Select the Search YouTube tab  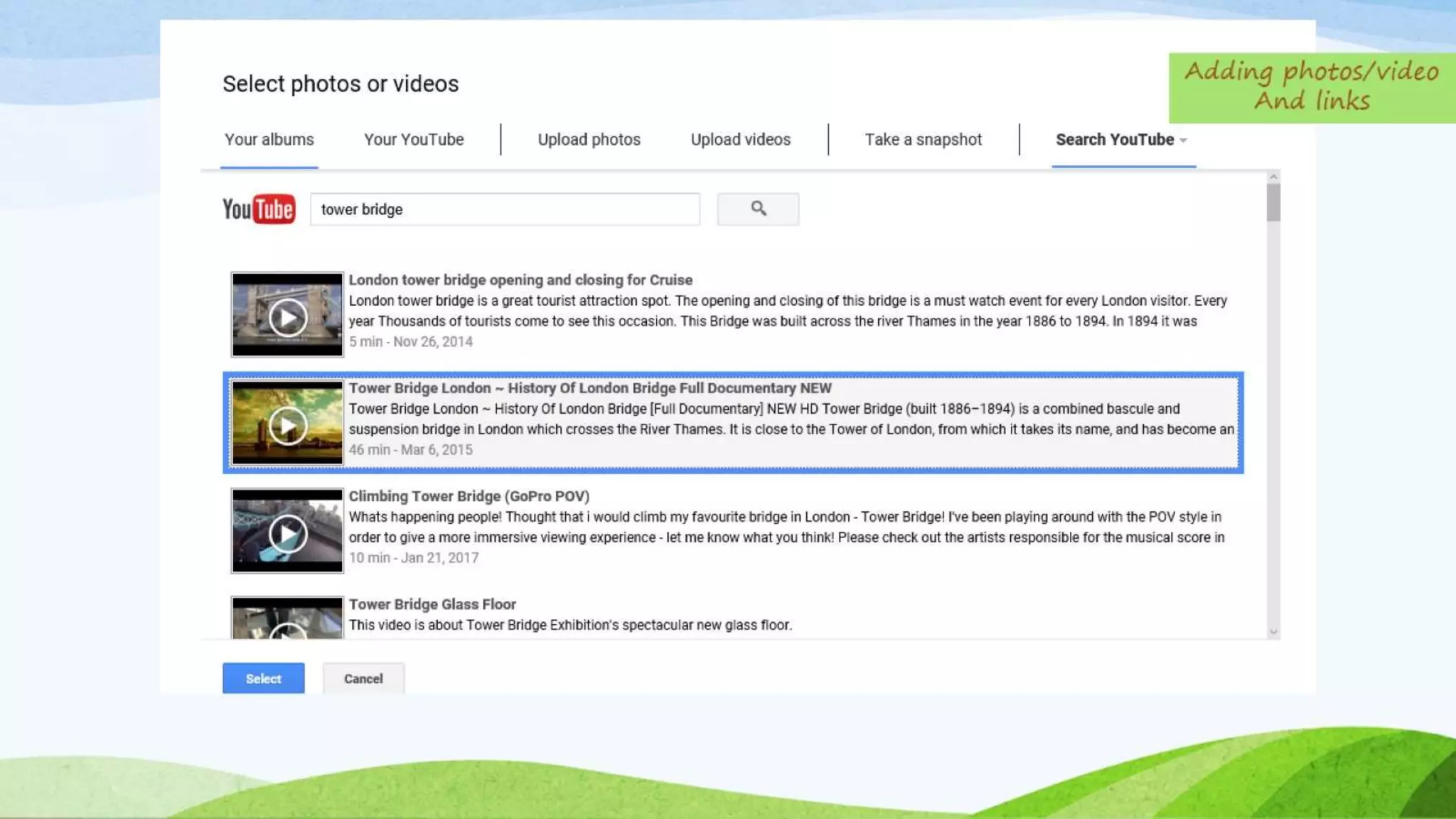coord(1115,139)
